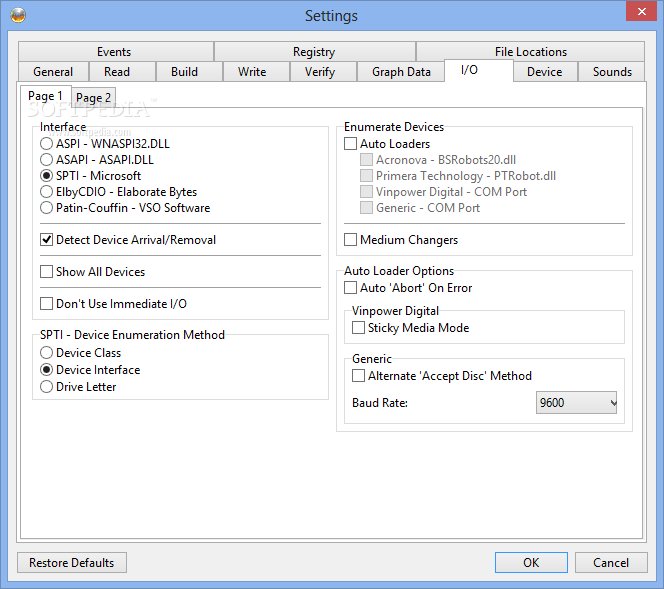Confirm settings with OK button
664x589 pixels.
point(531,562)
